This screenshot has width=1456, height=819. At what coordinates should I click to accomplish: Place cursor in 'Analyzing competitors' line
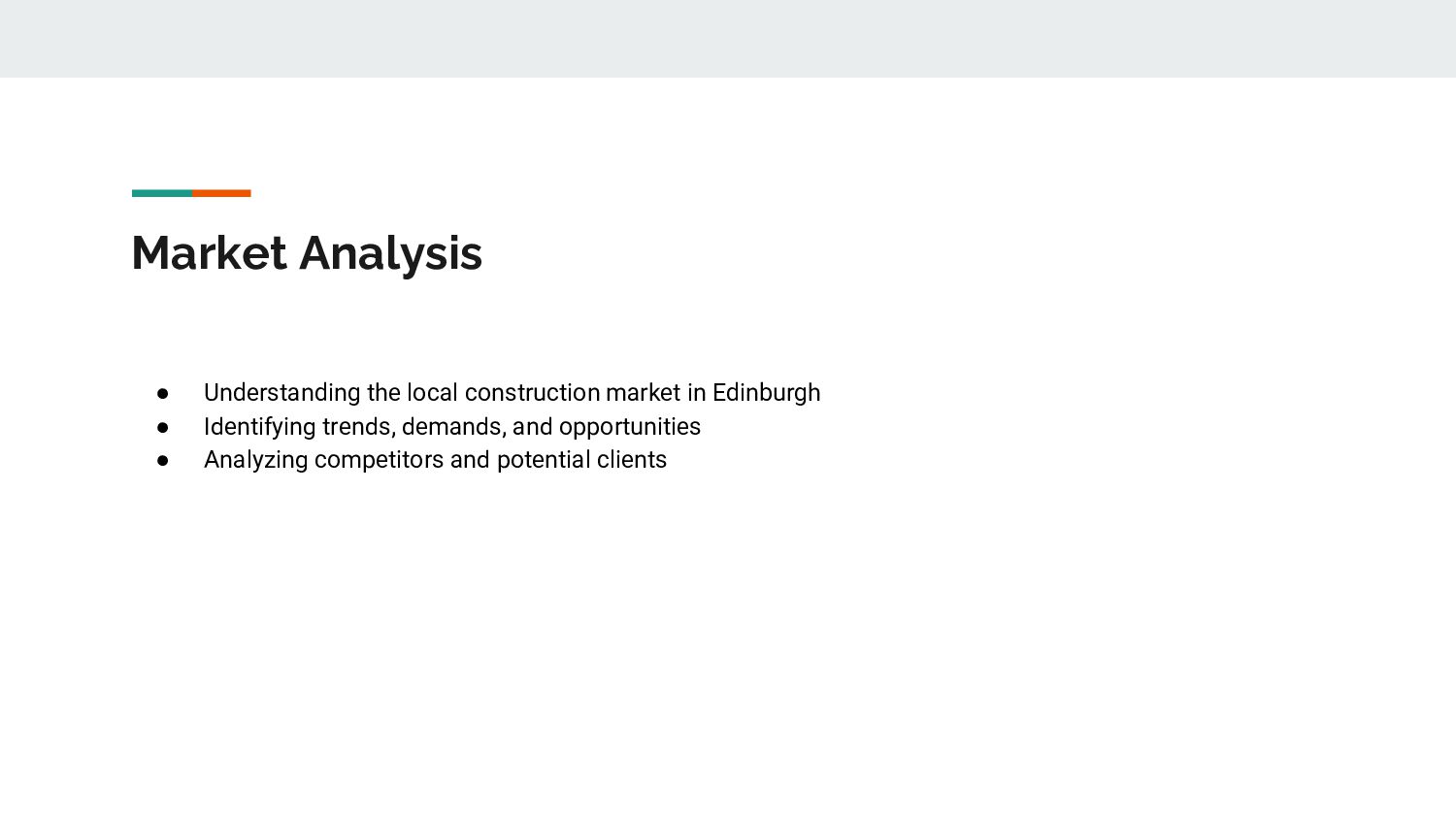click(435, 460)
